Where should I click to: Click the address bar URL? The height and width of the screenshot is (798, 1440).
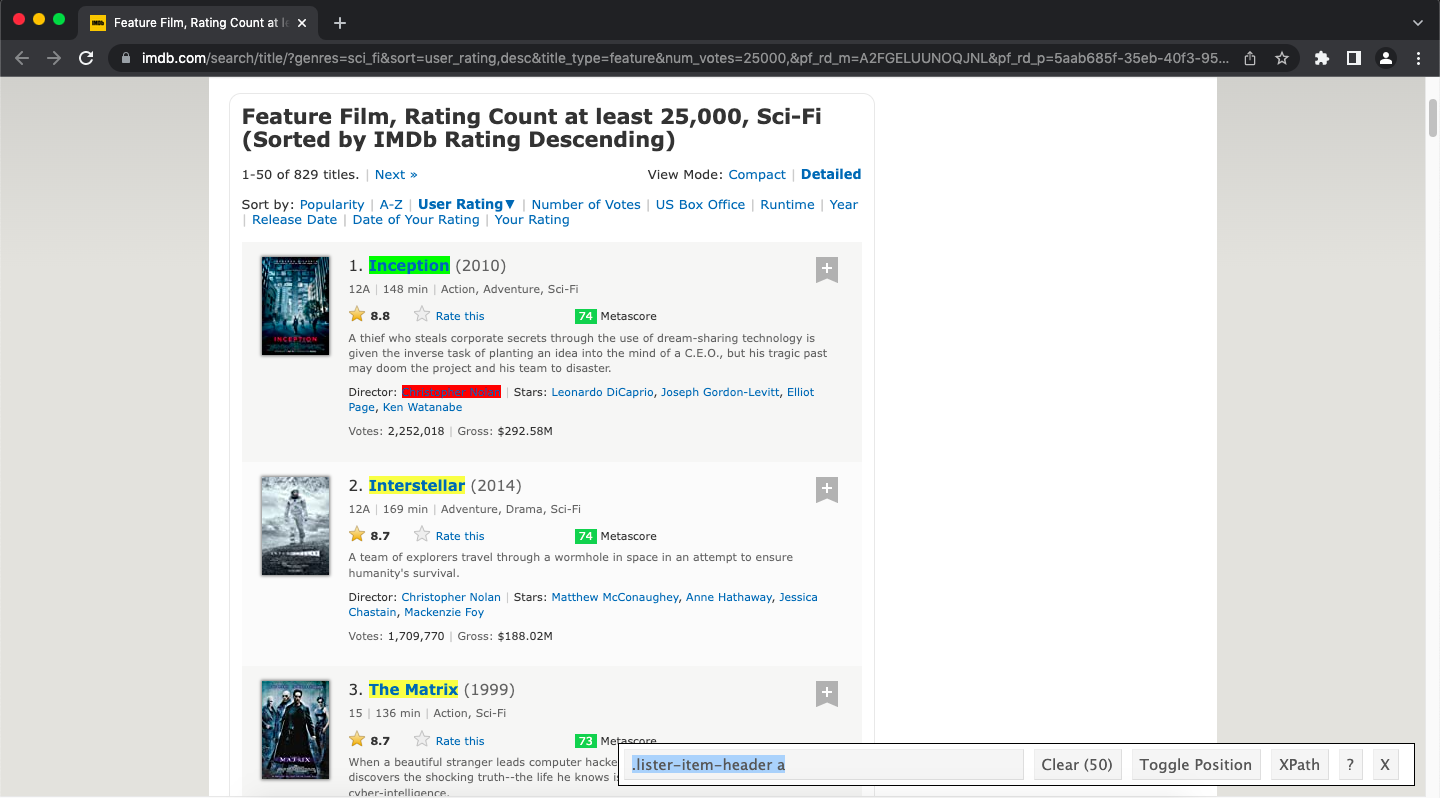click(x=685, y=58)
